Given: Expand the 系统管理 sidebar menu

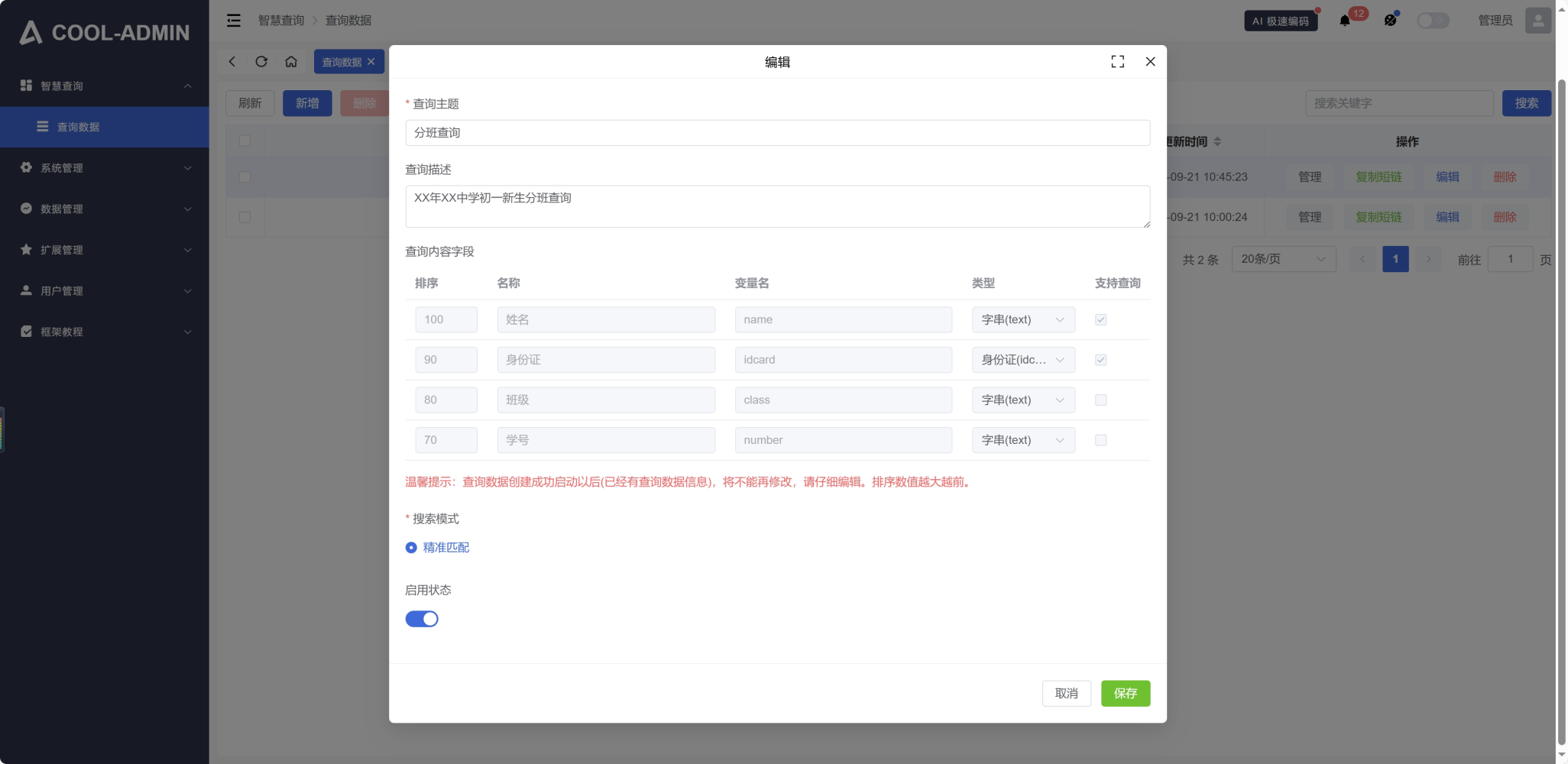Looking at the screenshot, I should point(105,168).
